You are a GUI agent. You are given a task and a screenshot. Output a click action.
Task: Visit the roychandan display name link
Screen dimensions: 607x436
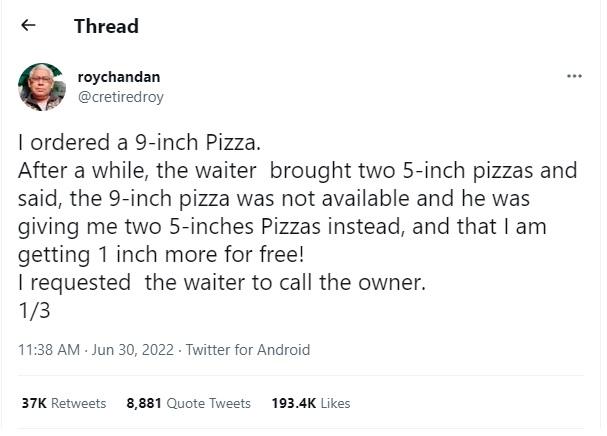click(x=119, y=77)
